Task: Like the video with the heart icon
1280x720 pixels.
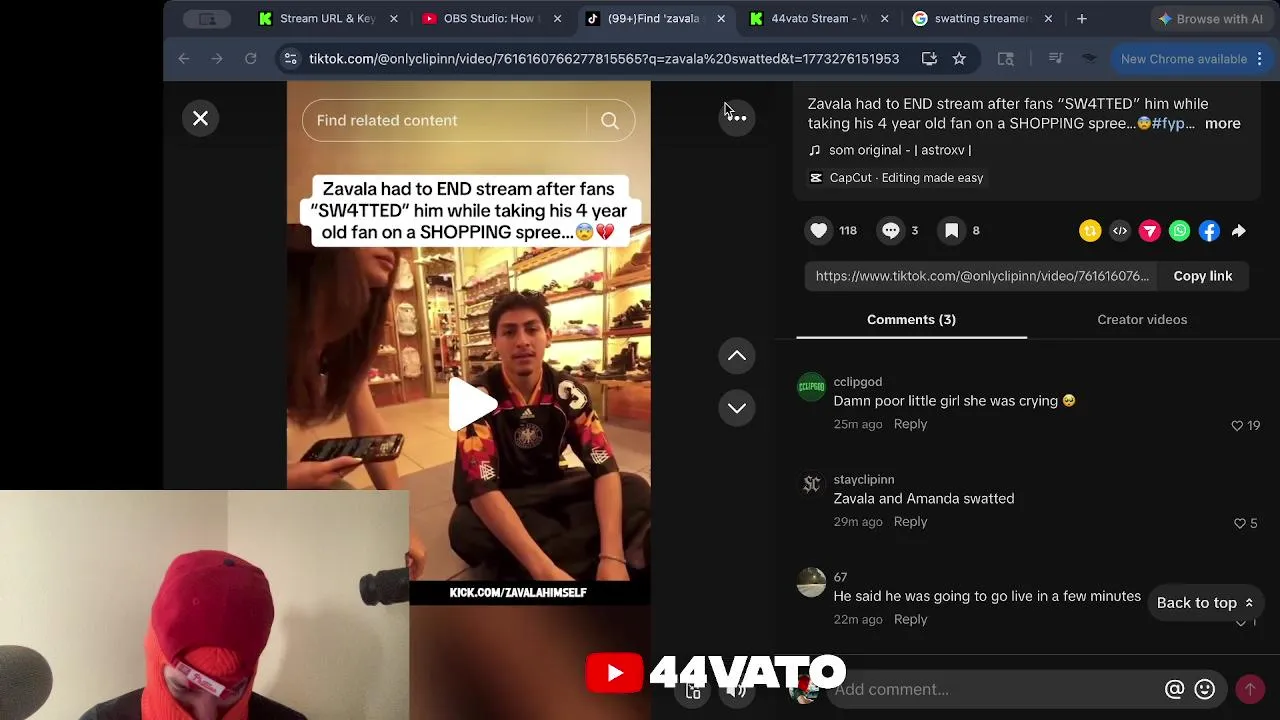Action: [819, 231]
